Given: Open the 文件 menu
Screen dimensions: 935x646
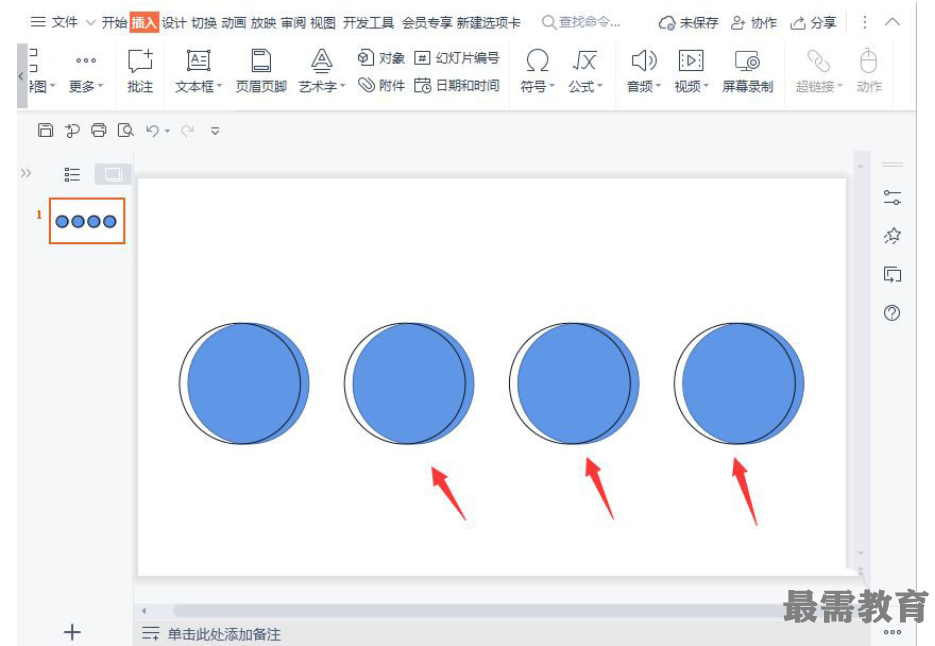Looking at the screenshot, I should [64, 22].
